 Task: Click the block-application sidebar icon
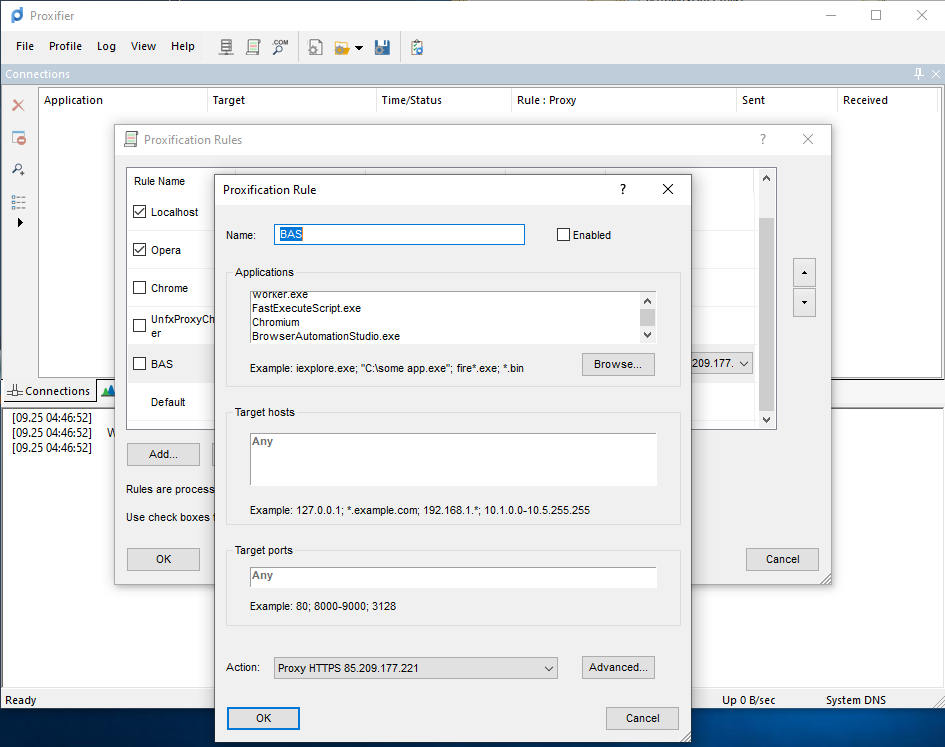click(19, 138)
